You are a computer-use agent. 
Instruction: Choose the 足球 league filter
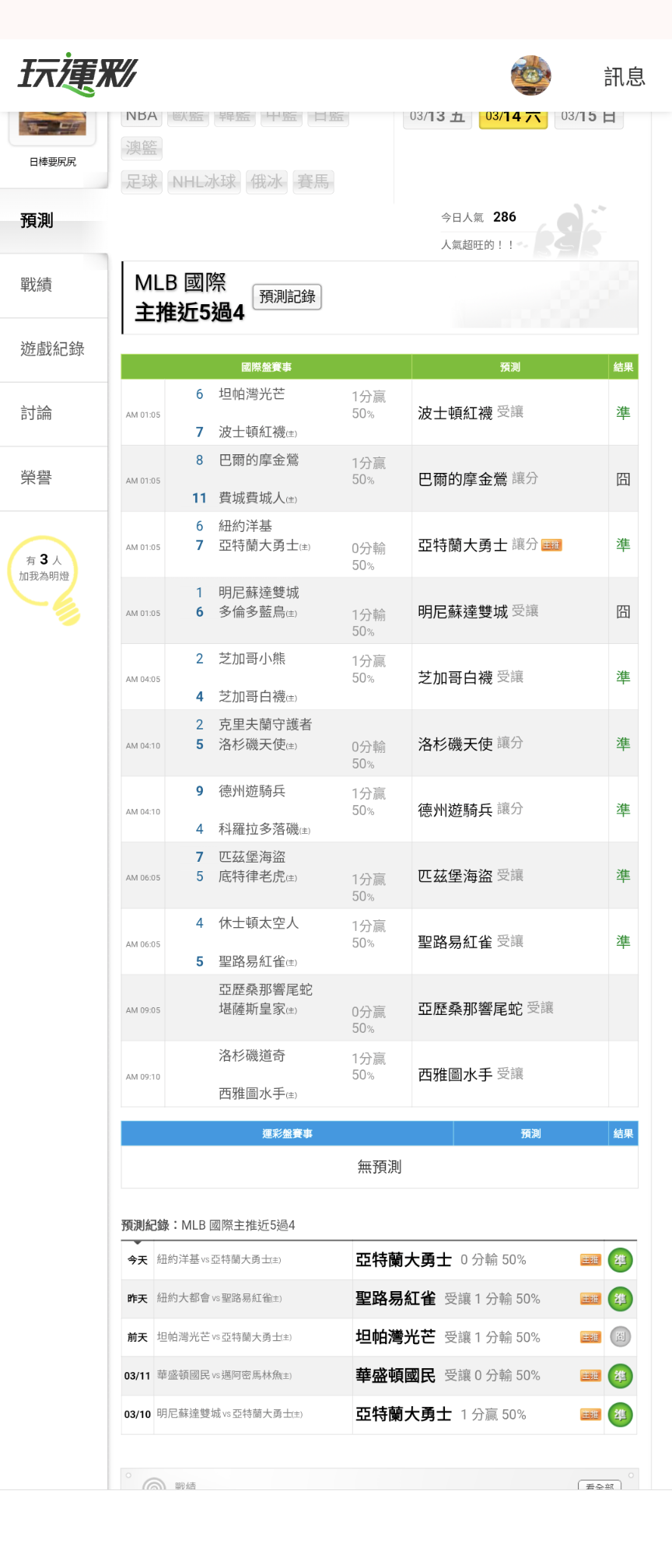[142, 182]
